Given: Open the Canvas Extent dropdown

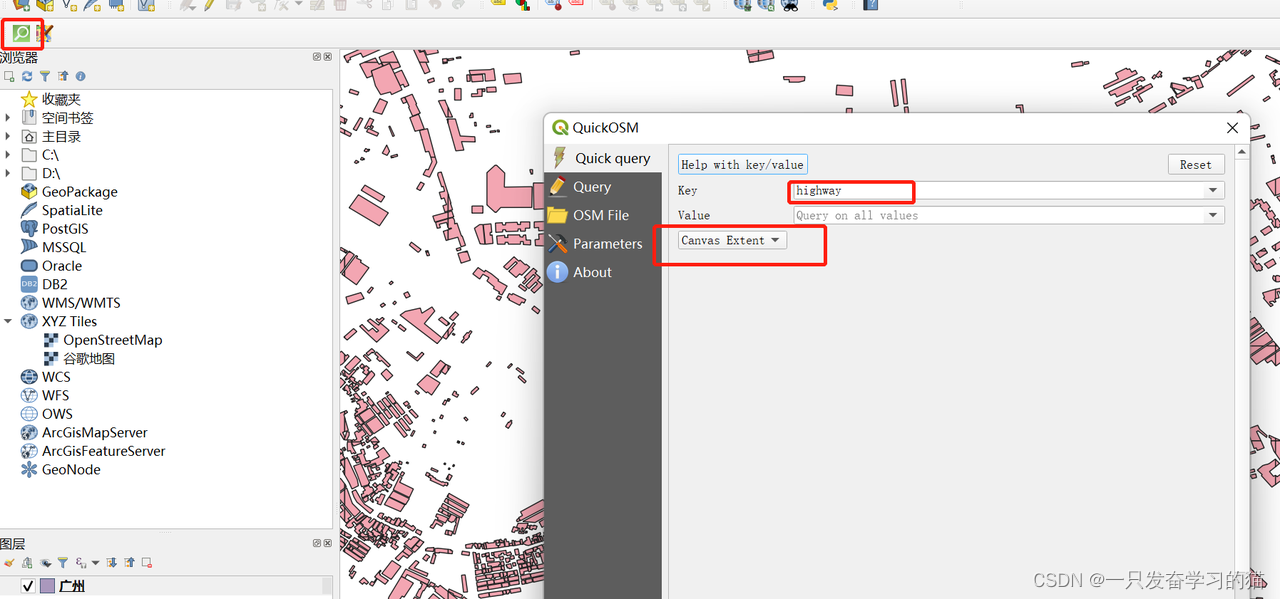Looking at the screenshot, I should pos(732,240).
